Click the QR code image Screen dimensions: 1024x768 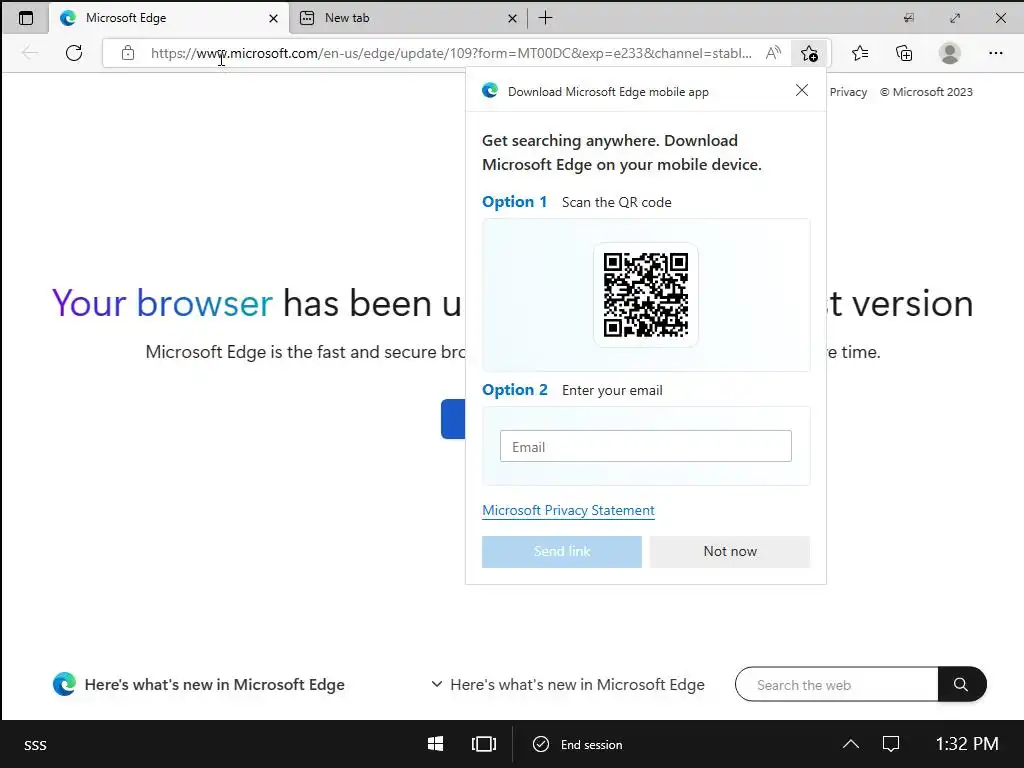[x=645, y=295]
